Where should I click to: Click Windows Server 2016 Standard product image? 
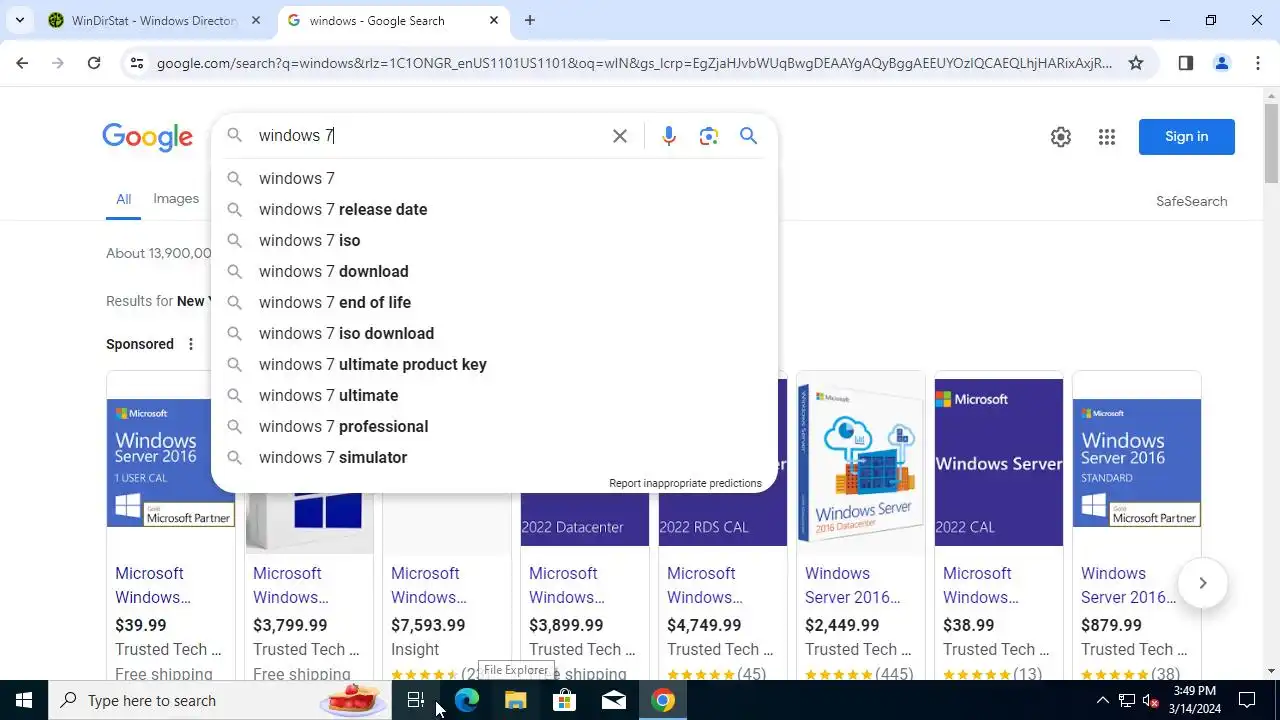coord(1137,463)
